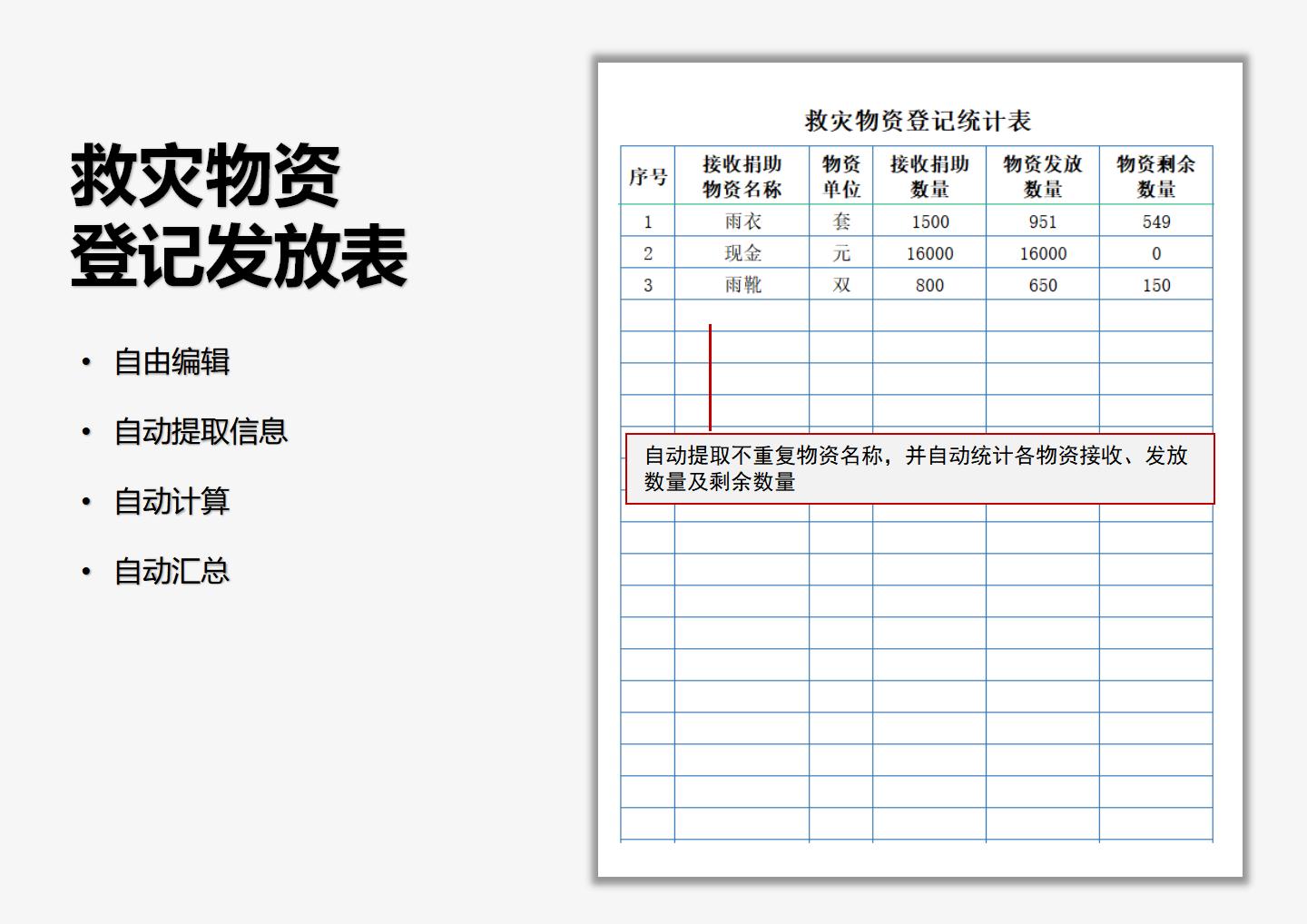Select the 物资剩余数量 column header

click(1155, 176)
